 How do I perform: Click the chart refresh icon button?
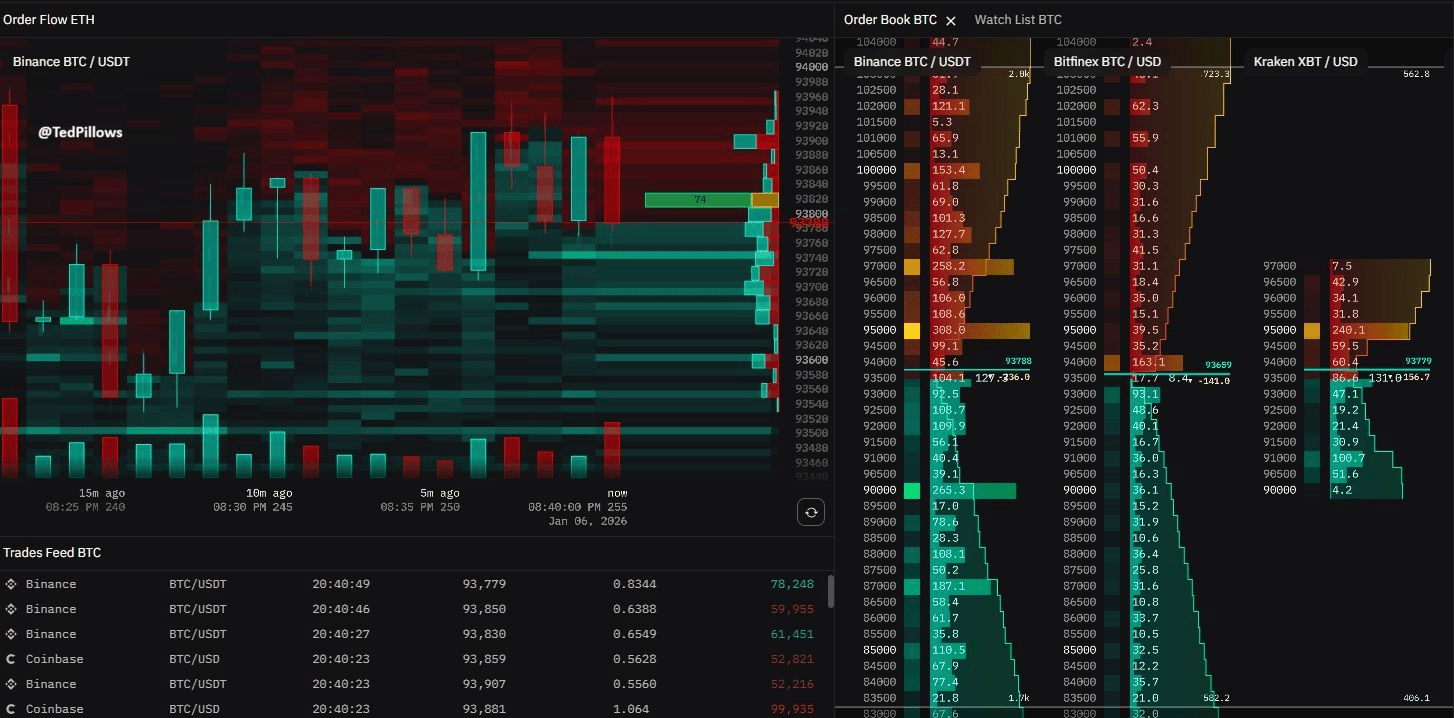(x=811, y=513)
